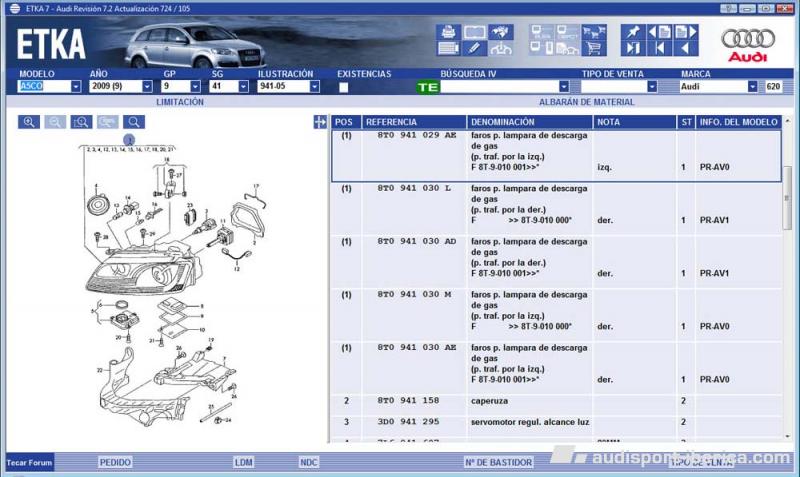Go to previous page with left arrow document icon

coord(659,32)
